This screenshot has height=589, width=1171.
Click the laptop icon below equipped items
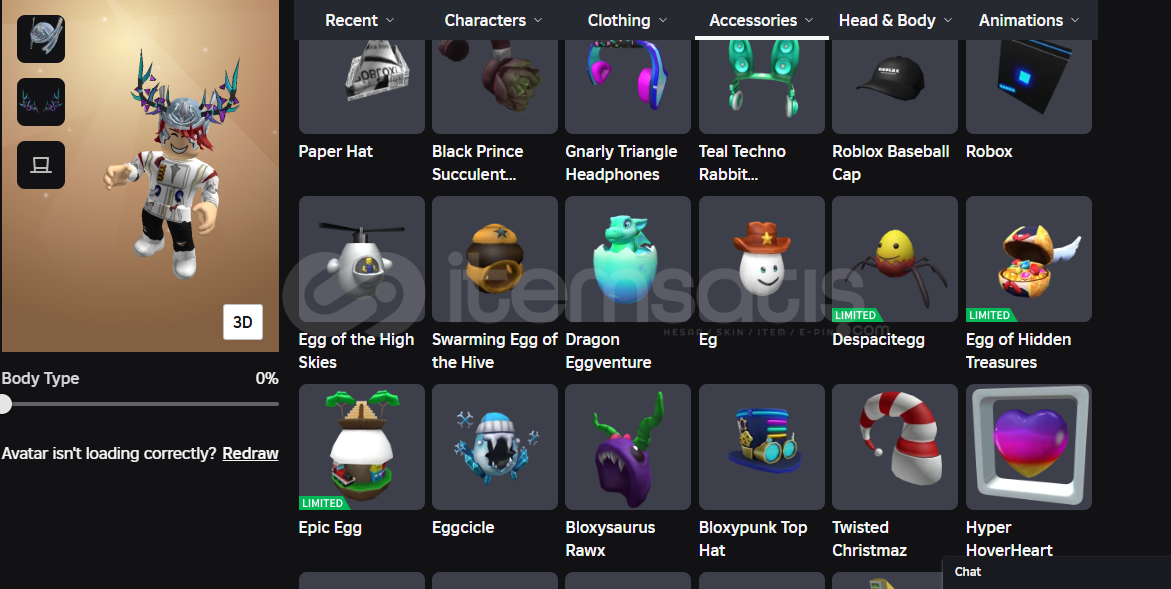coord(41,165)
